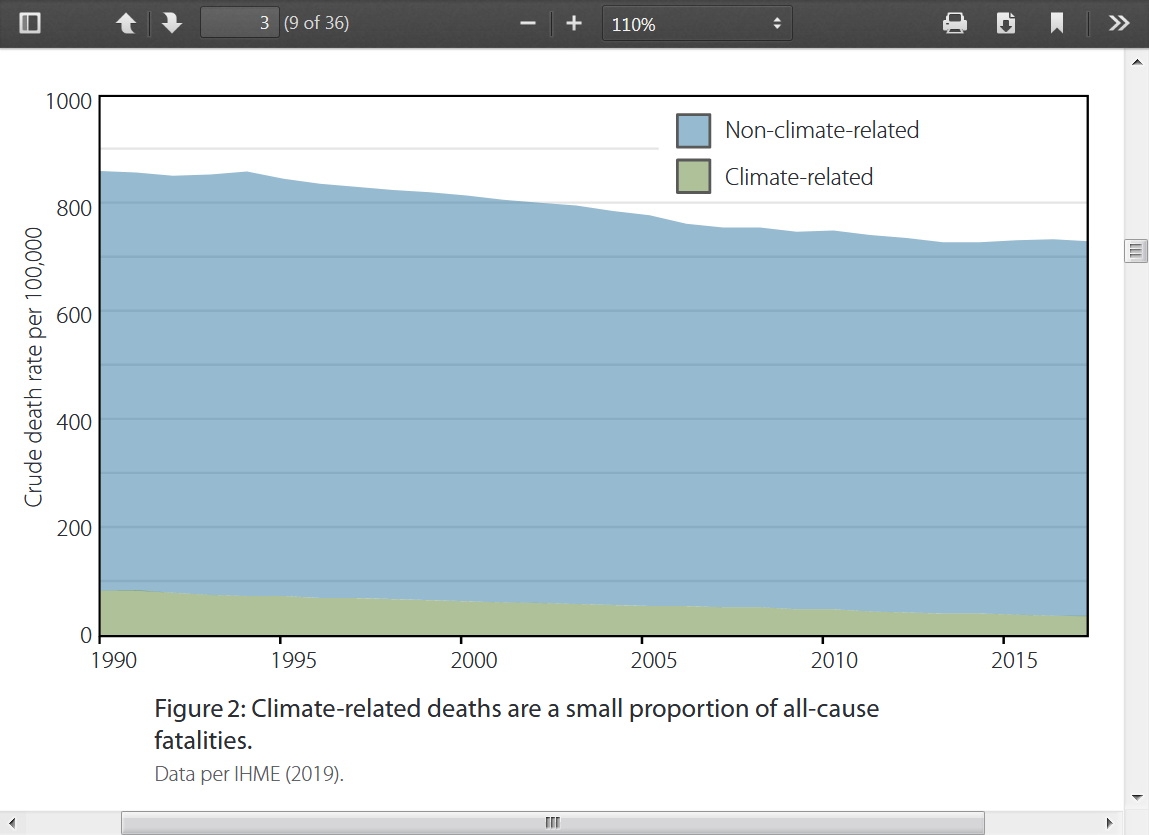This screenshot has height=835, width=1149.
Task: Click the vertical scrollbar down arrow
Action: coord(1136,797)
